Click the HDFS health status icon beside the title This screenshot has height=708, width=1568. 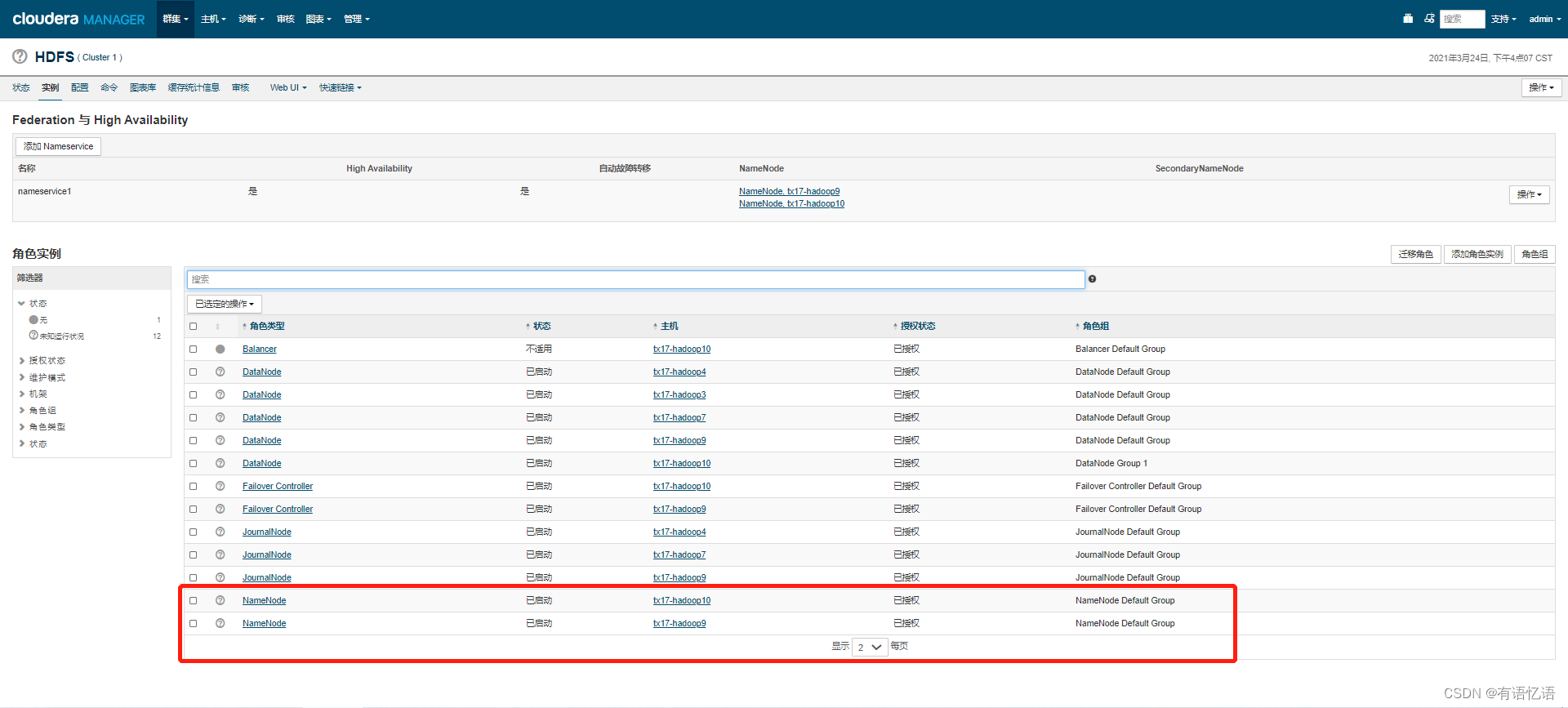coord(20,56)
